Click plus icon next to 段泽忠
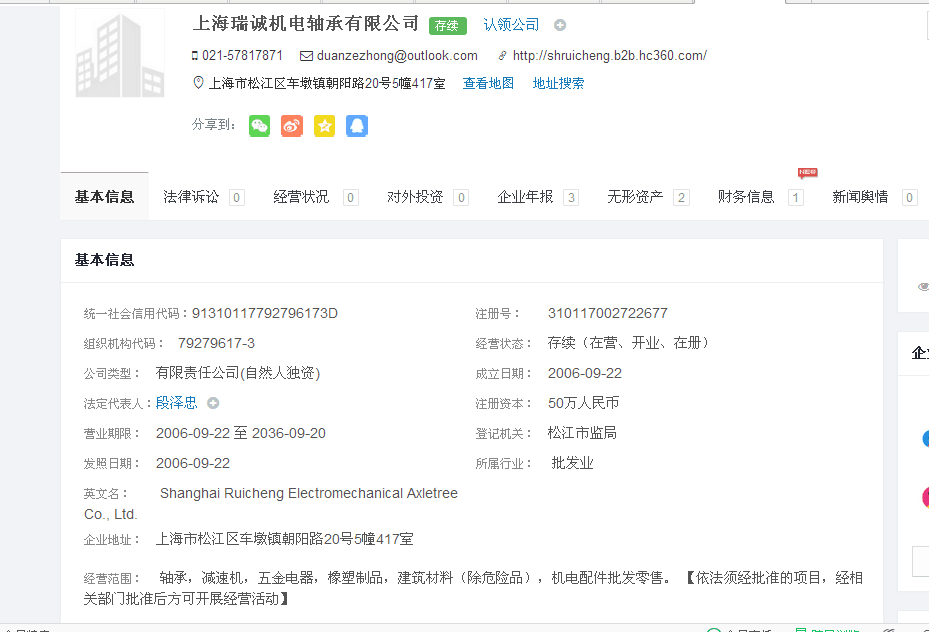 click(213, 403)
